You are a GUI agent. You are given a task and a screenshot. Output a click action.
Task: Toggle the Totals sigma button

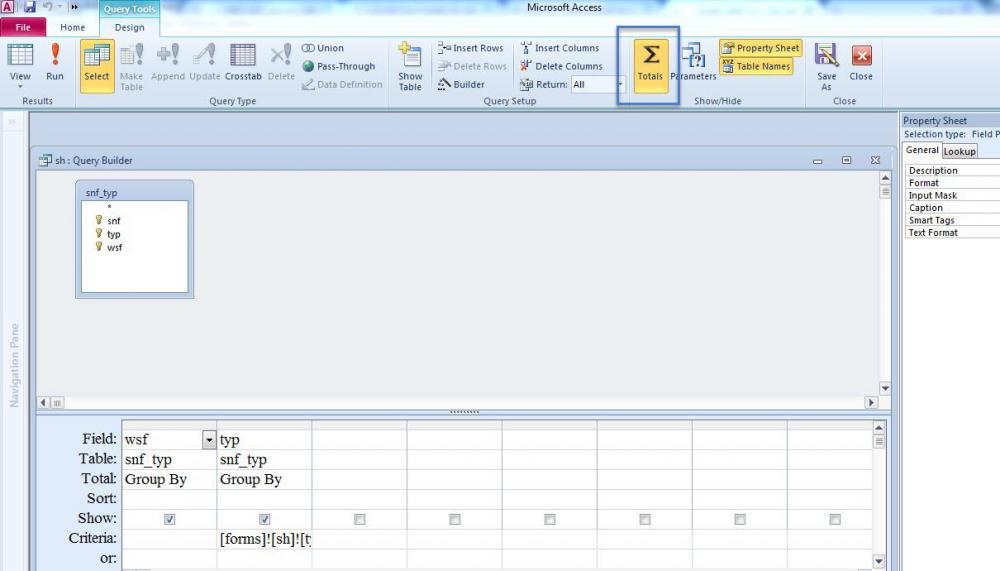point(650,66)
